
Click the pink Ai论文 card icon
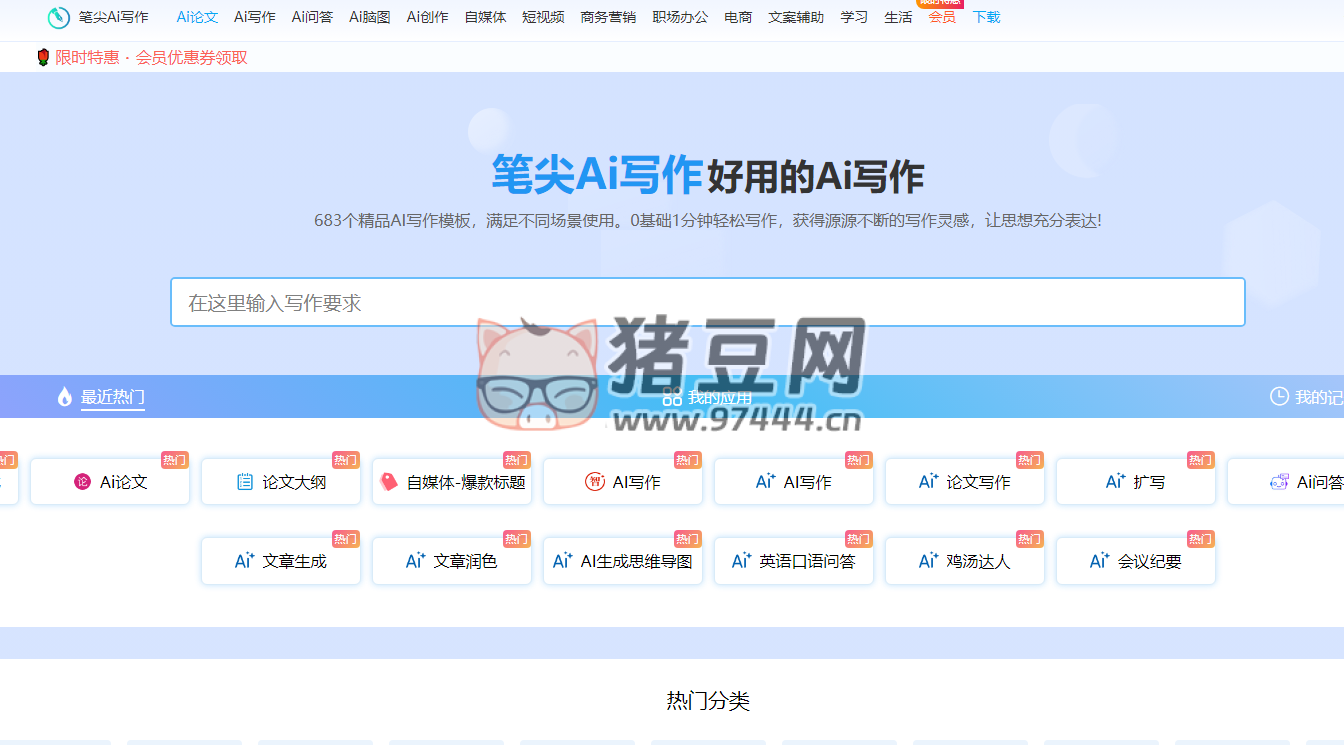tap(82, 482)
